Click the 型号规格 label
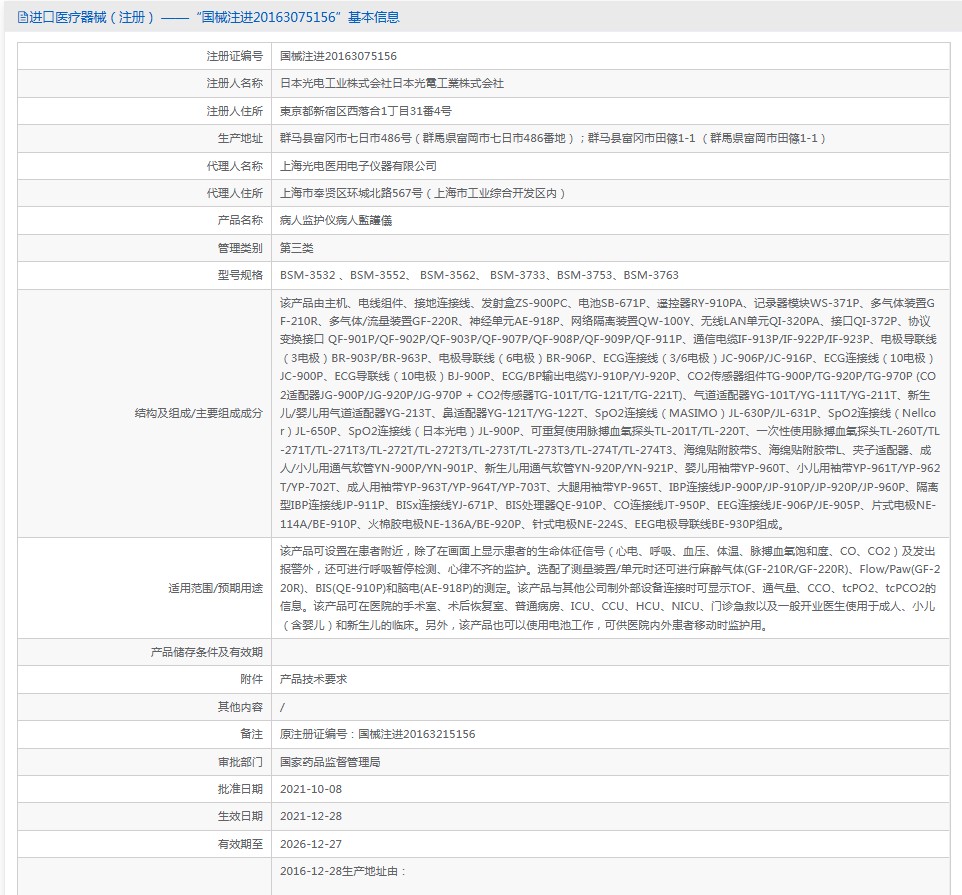 coord(240,275)
